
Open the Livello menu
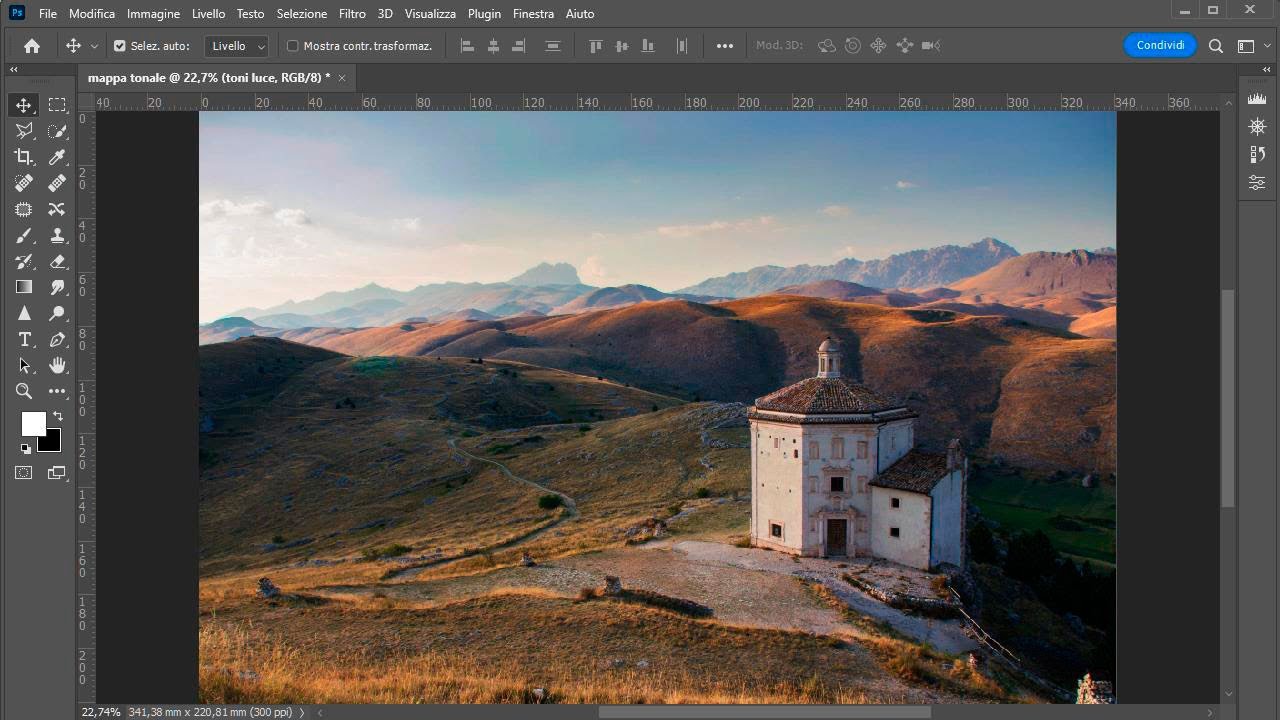coord(209,14)
